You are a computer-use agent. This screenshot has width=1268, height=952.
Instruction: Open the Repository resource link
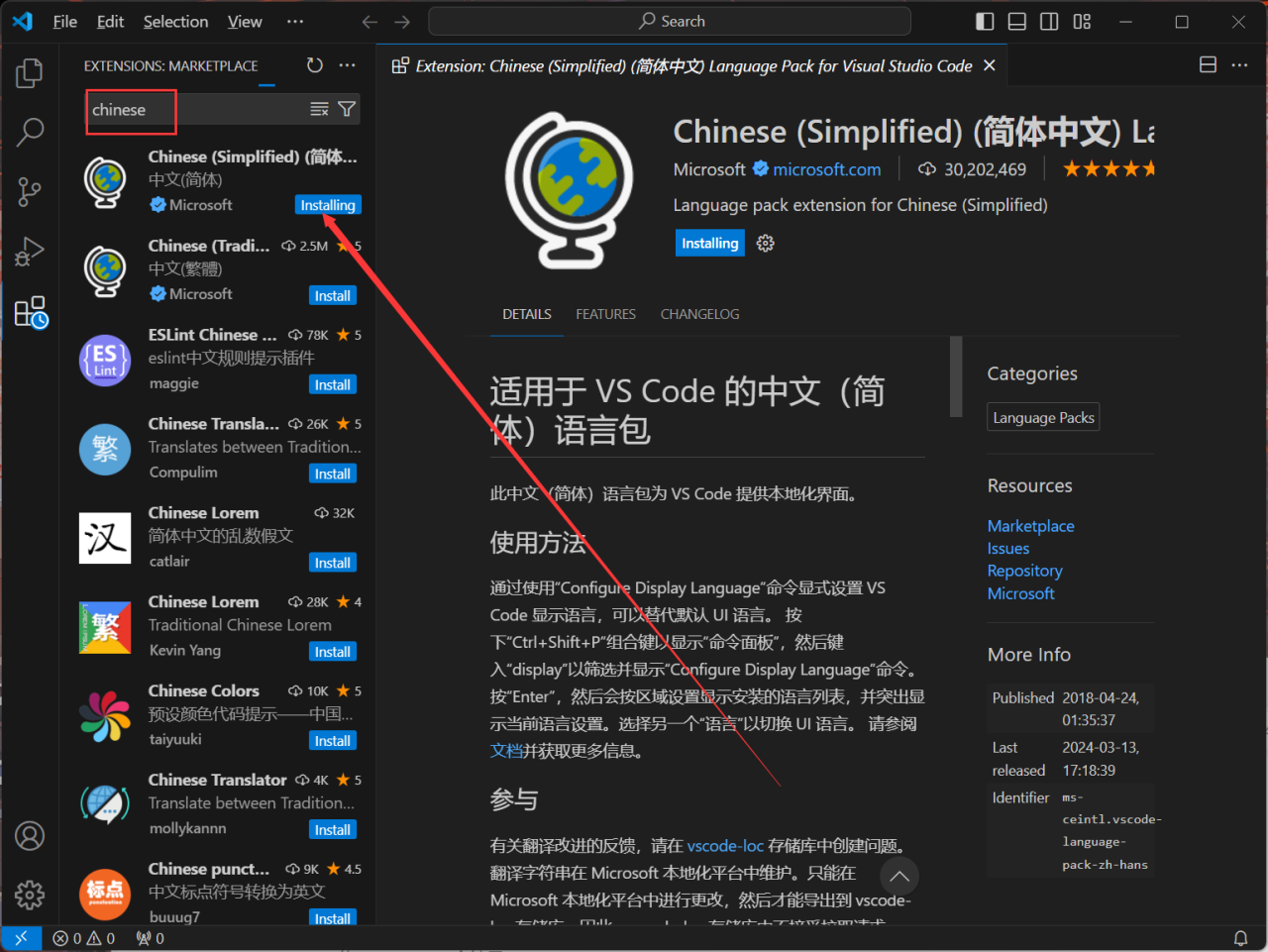tap(1025, 571)
